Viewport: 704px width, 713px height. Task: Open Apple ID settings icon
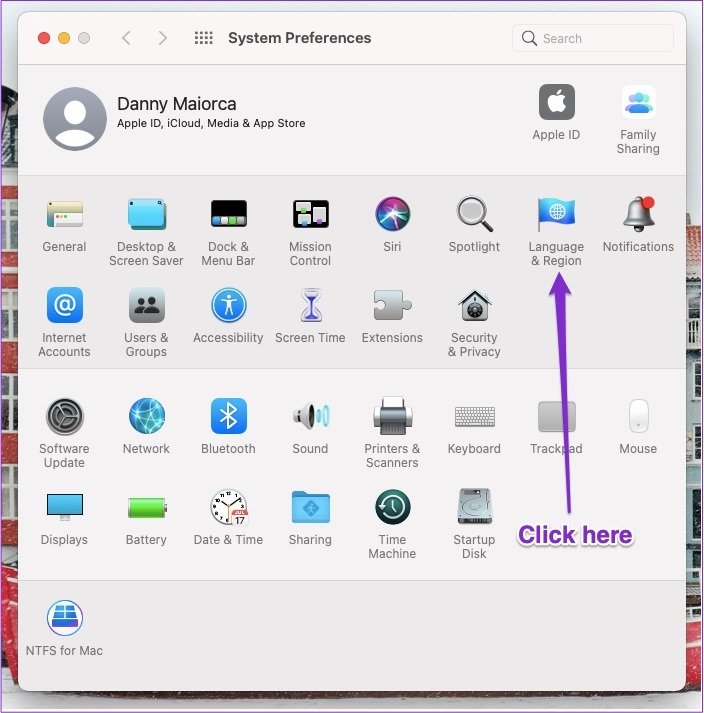click(557, 102)
